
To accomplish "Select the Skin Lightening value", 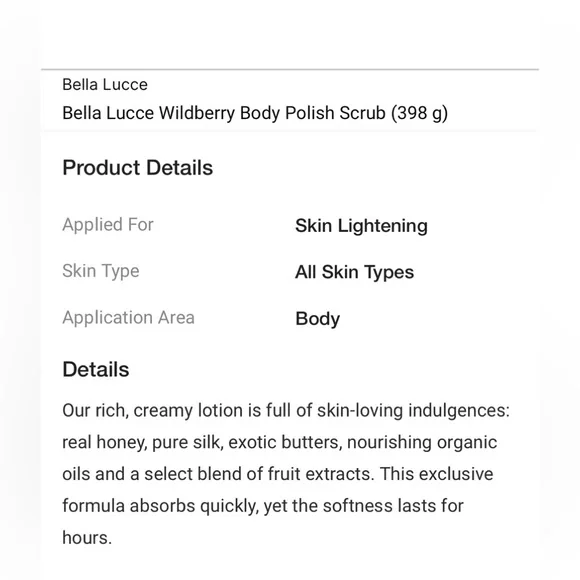I will (x=361, y=226).
